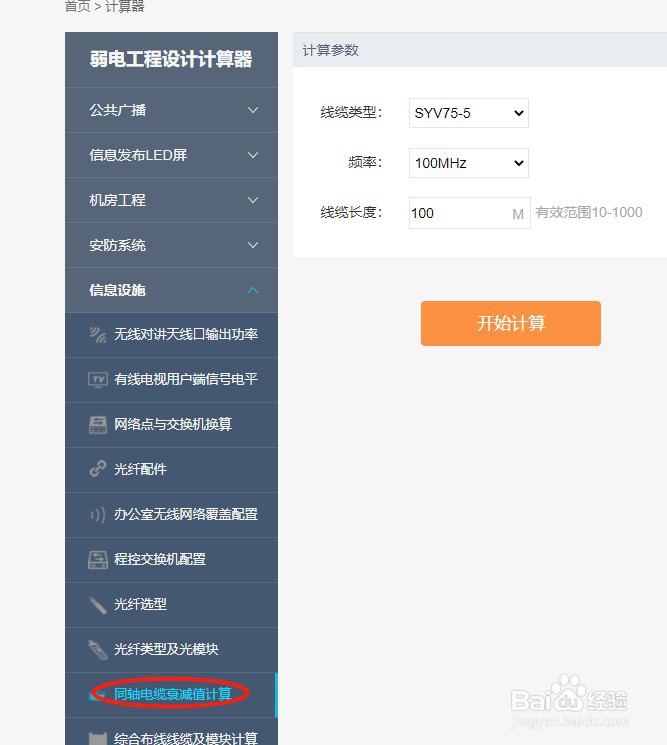This screenshot has height=745, width=667.
Task: Click the 首页 breadcrumb link
Action: pyautogui.click(x=77, y=6)
